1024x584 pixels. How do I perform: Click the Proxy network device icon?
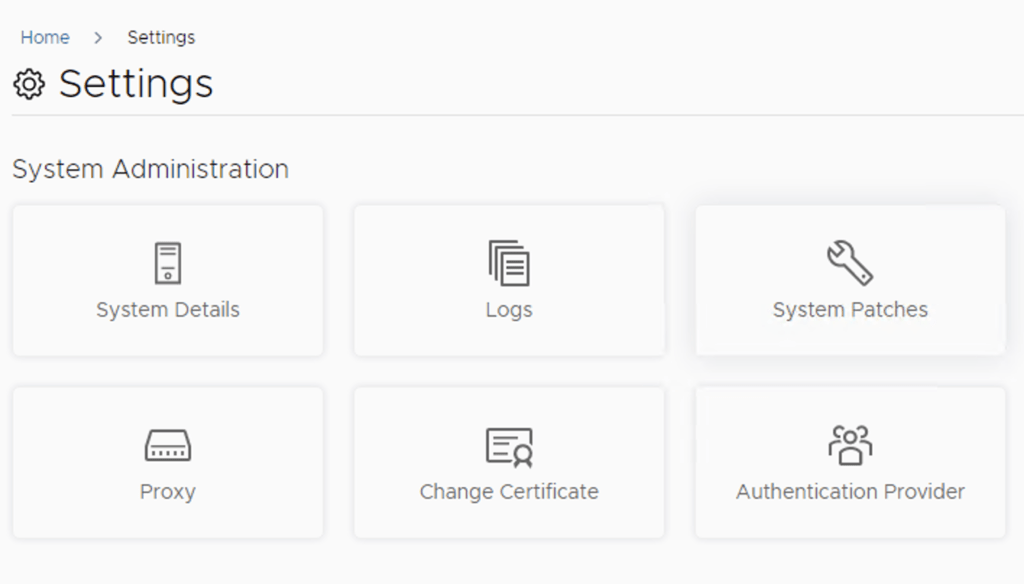tap(167, 445)
